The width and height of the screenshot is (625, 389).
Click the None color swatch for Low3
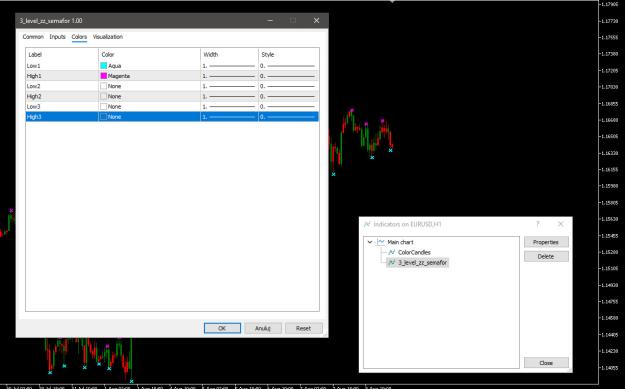104,106
